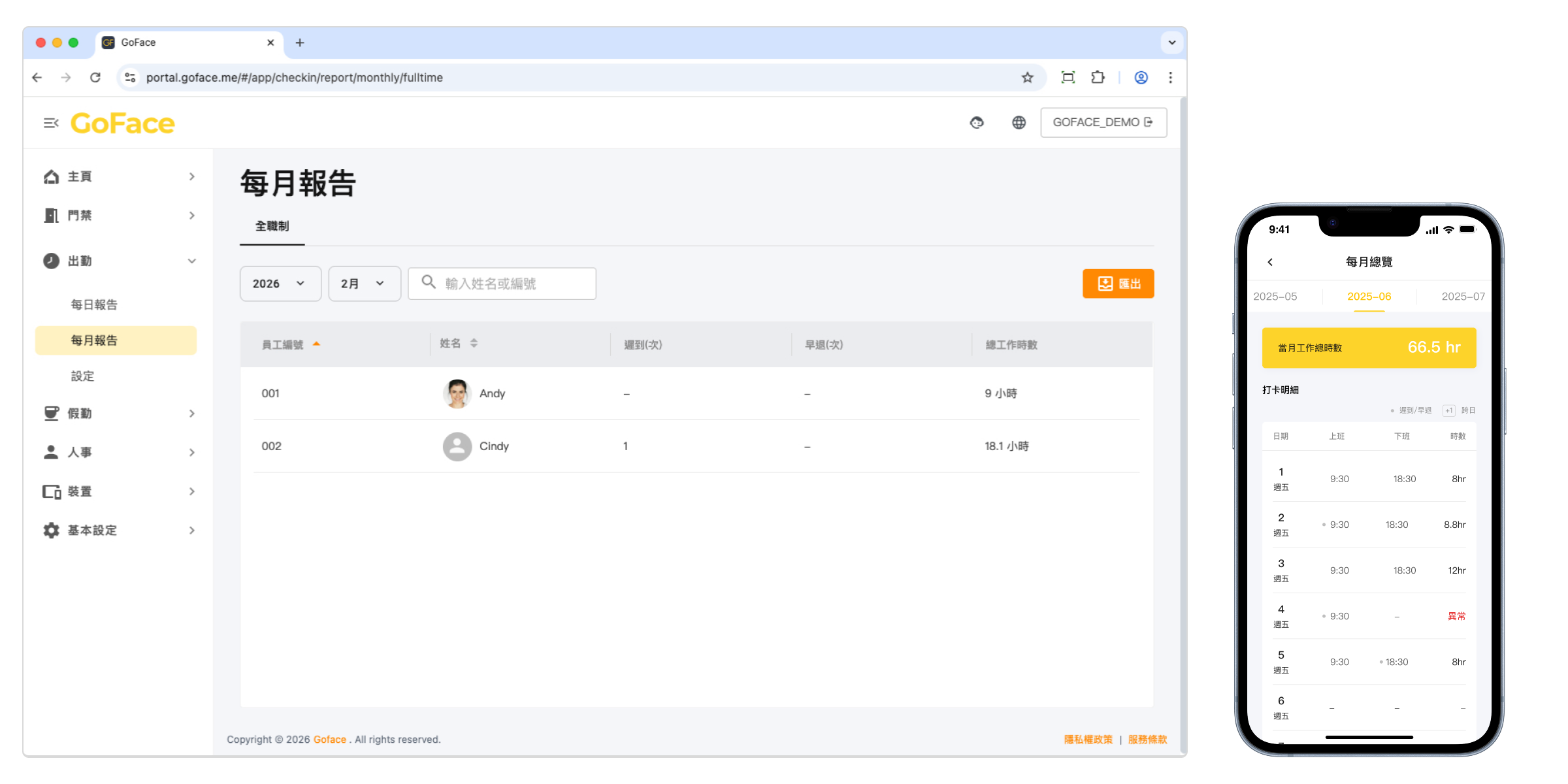Screen dimensions: 1568x784
Task: Reload the page with the refresh icon
Action: pyautogui.click(x=95, y=78)
